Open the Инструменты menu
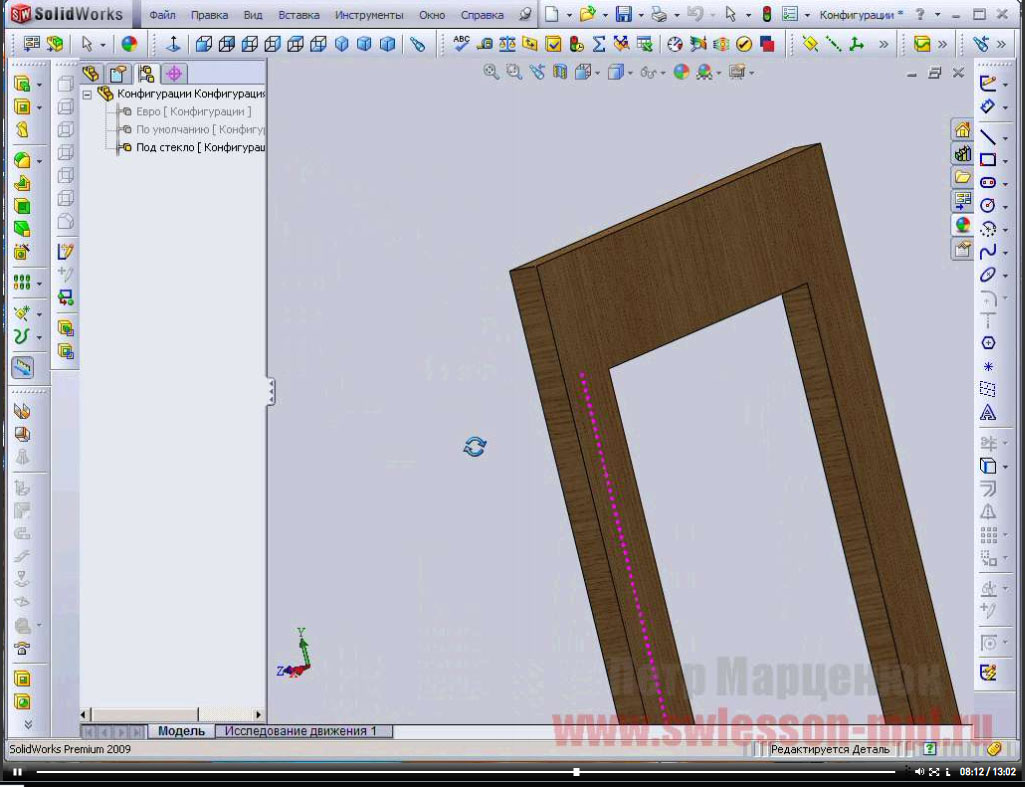 pos(369,15)
